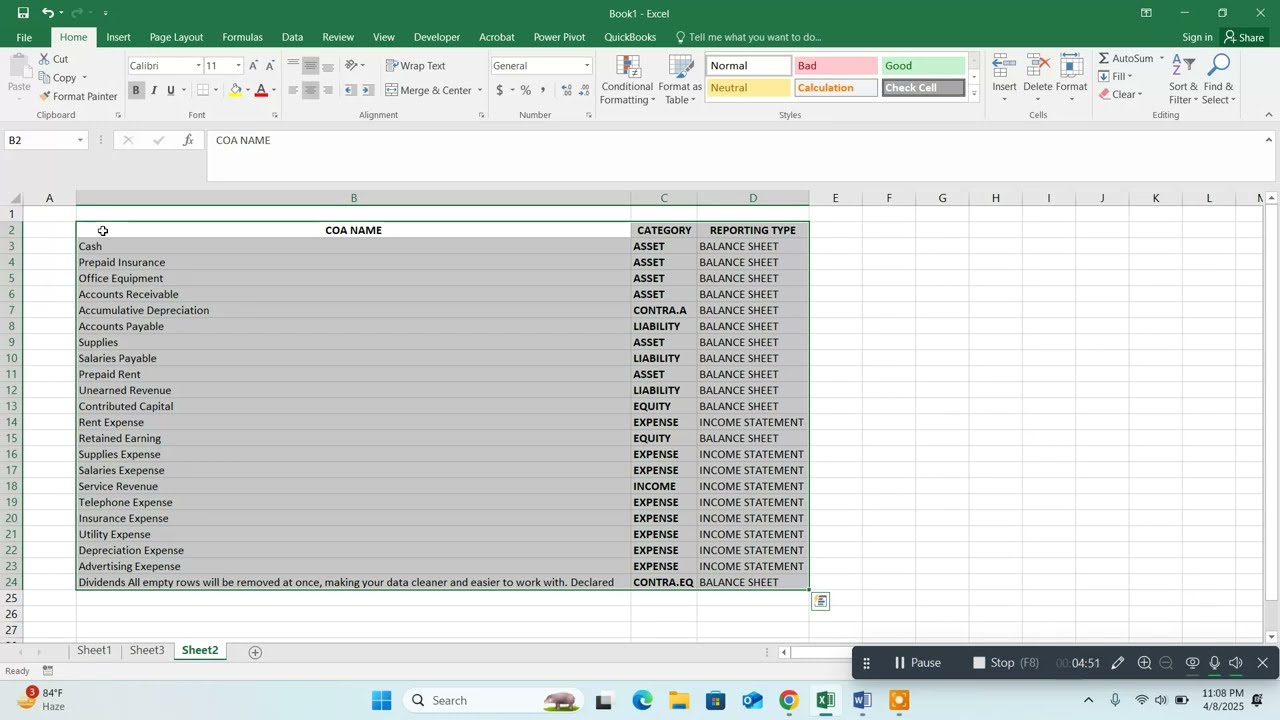The image size is (1280, 720).
Task: Apply Accounting Number Format dollar sign
Action: coord(499,90)
